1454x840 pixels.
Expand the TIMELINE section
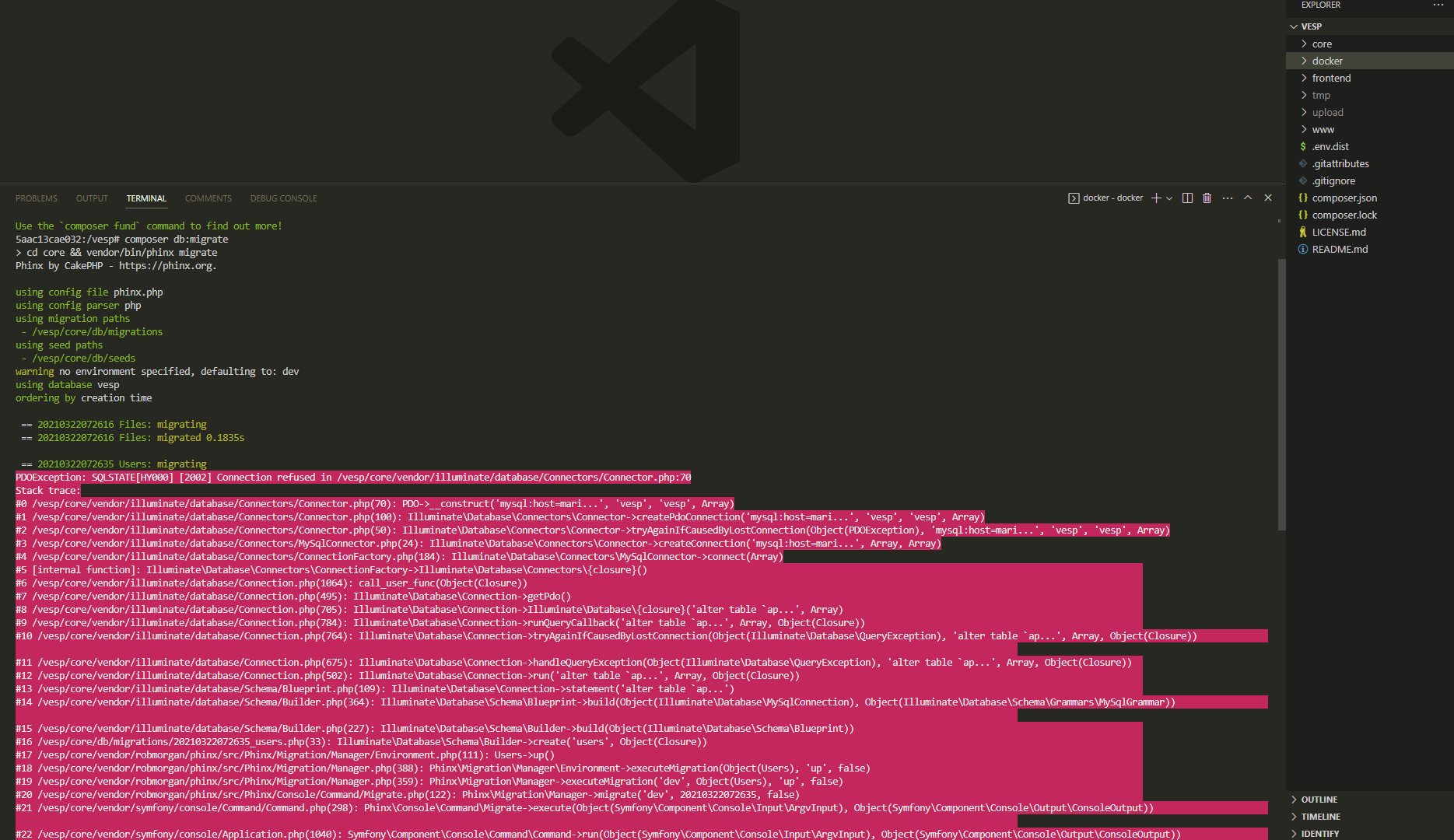point(1320,817)
